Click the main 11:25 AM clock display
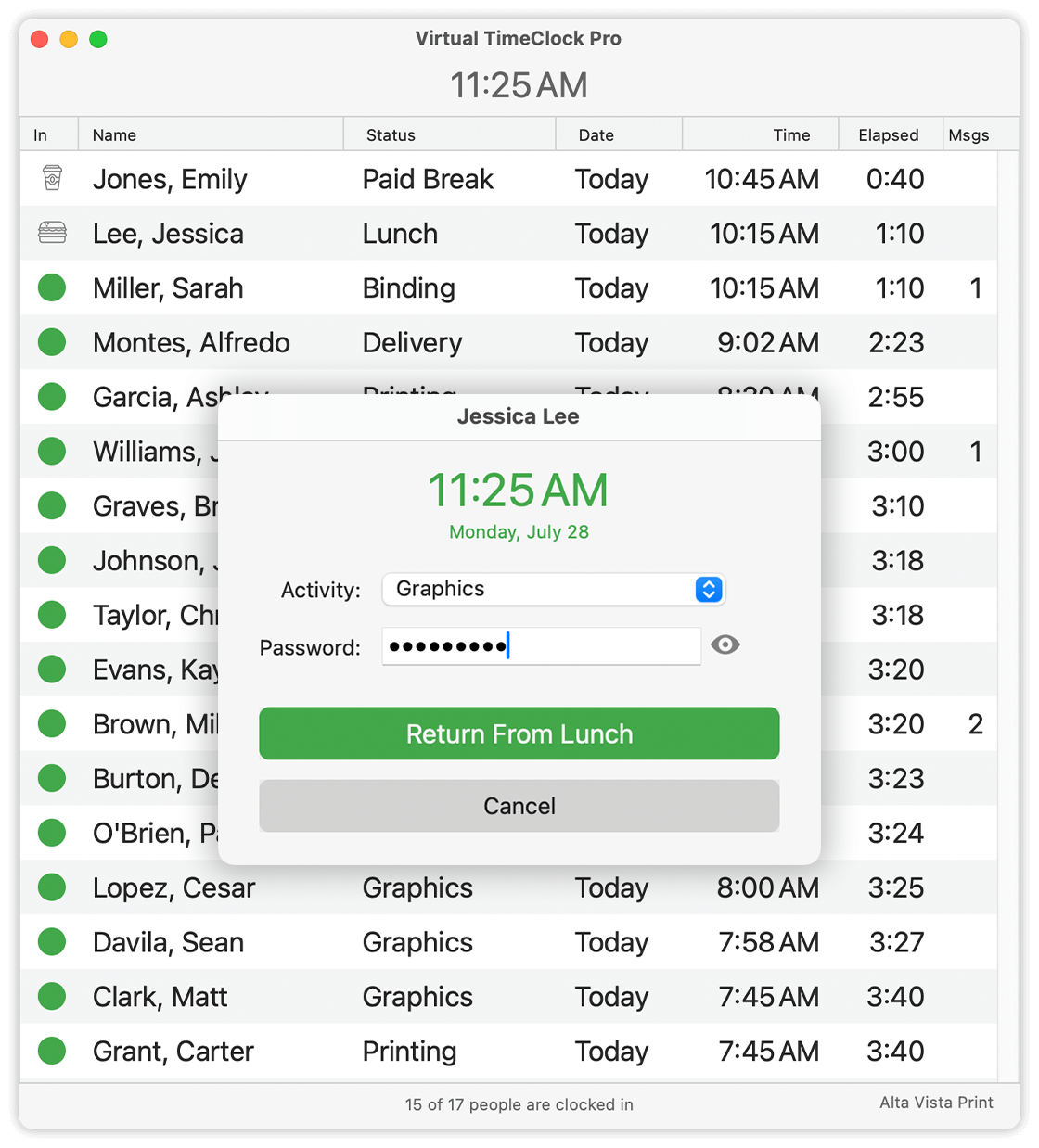 click(519, 85)
